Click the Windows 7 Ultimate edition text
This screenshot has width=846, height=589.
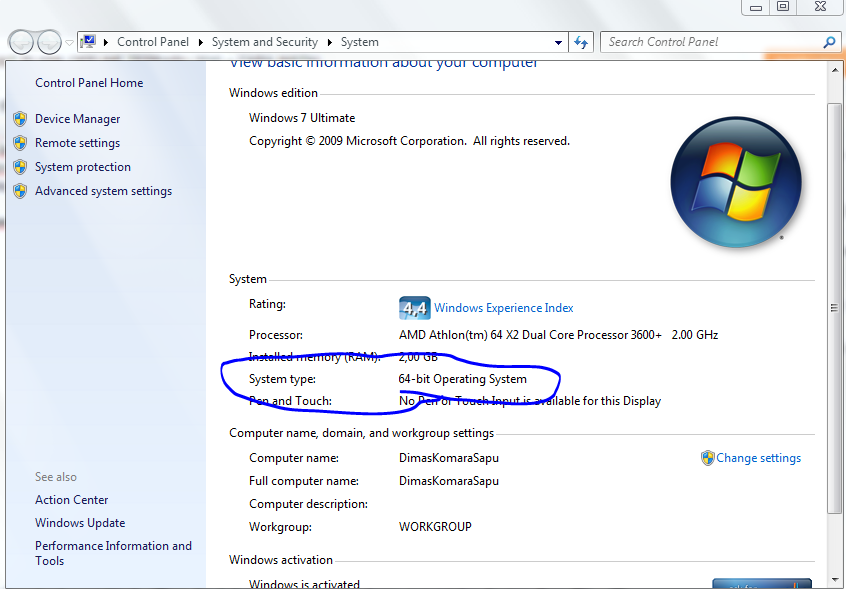[x=302, y=118]
